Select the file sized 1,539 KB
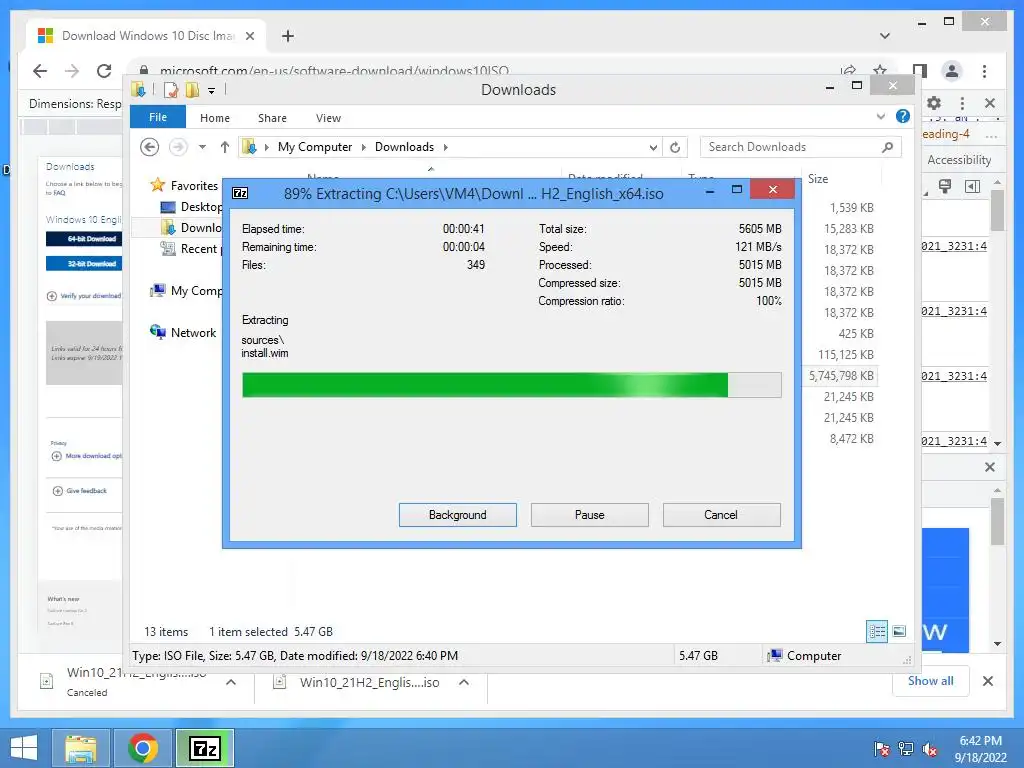Viewport: 1024px width, 768px height. [x=852, y=208]
